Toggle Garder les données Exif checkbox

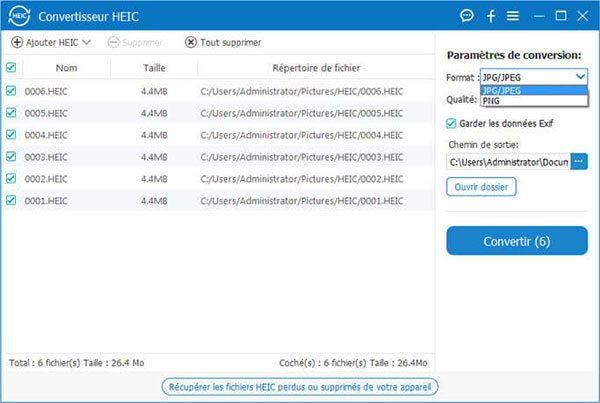(x=452, y=123)
